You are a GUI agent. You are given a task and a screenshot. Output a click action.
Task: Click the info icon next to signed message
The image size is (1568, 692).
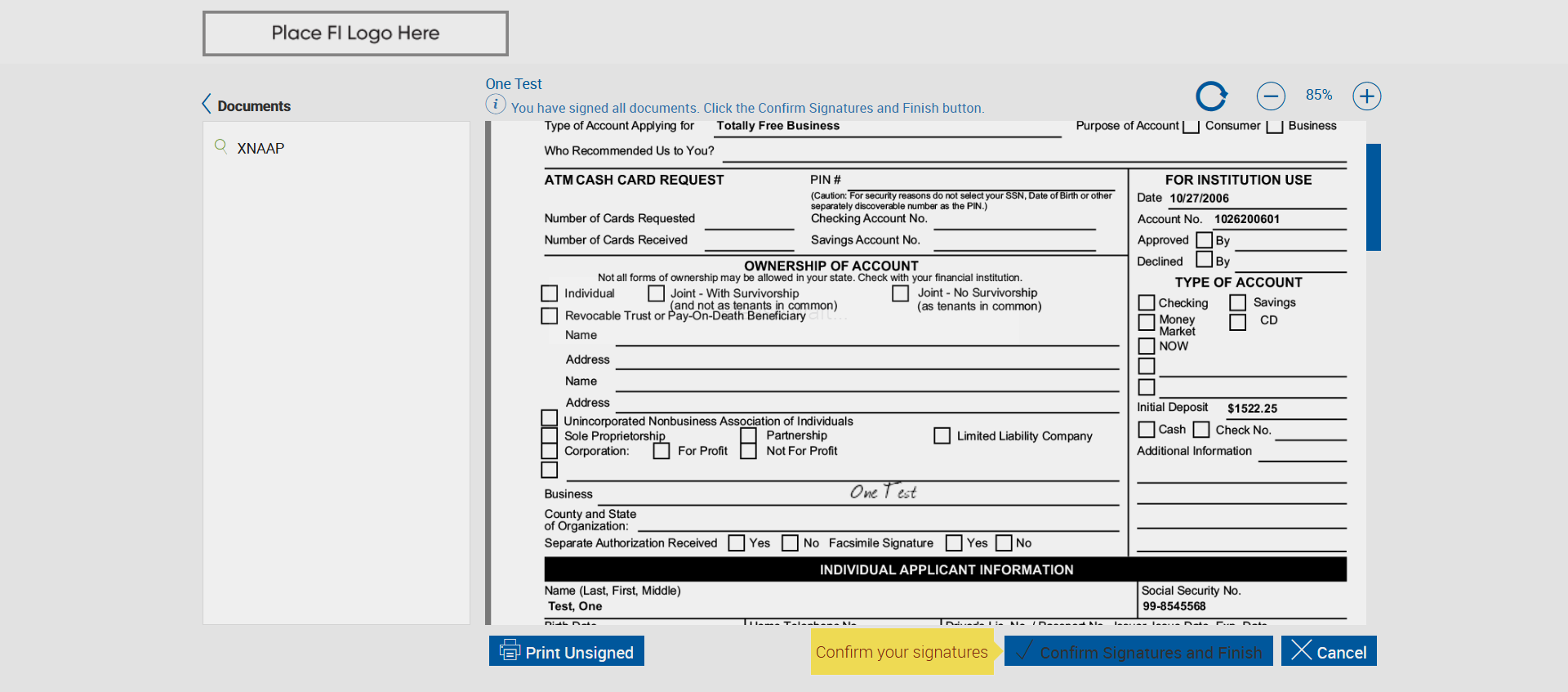coord(496,105)
